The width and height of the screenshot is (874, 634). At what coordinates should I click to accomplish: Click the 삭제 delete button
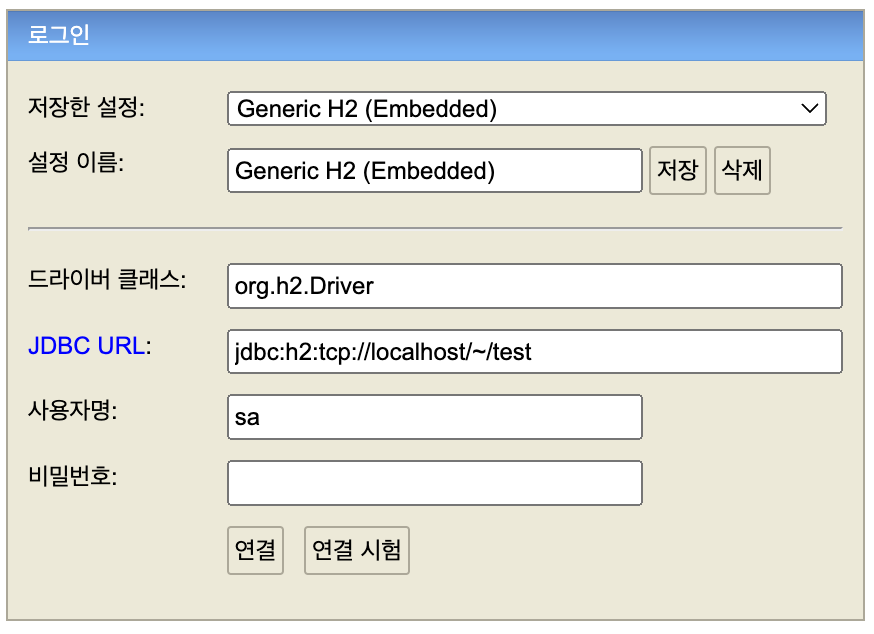pyautogui.click(x=742, y=171)
